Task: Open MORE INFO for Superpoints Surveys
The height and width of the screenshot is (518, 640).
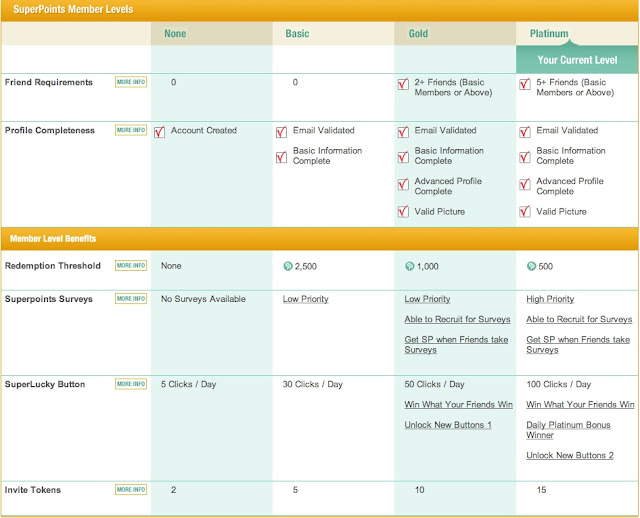Action: tap(131, 298)
